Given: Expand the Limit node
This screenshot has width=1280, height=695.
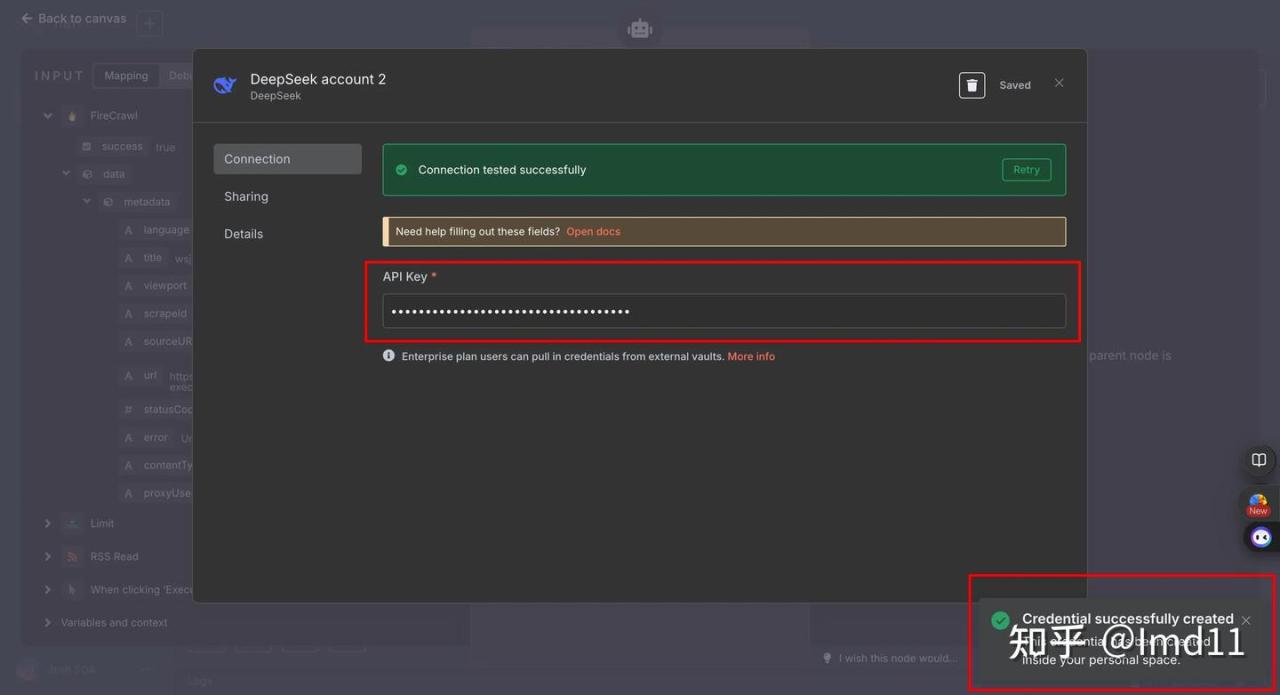Looking at the screenshot, I should pos(47,523).
